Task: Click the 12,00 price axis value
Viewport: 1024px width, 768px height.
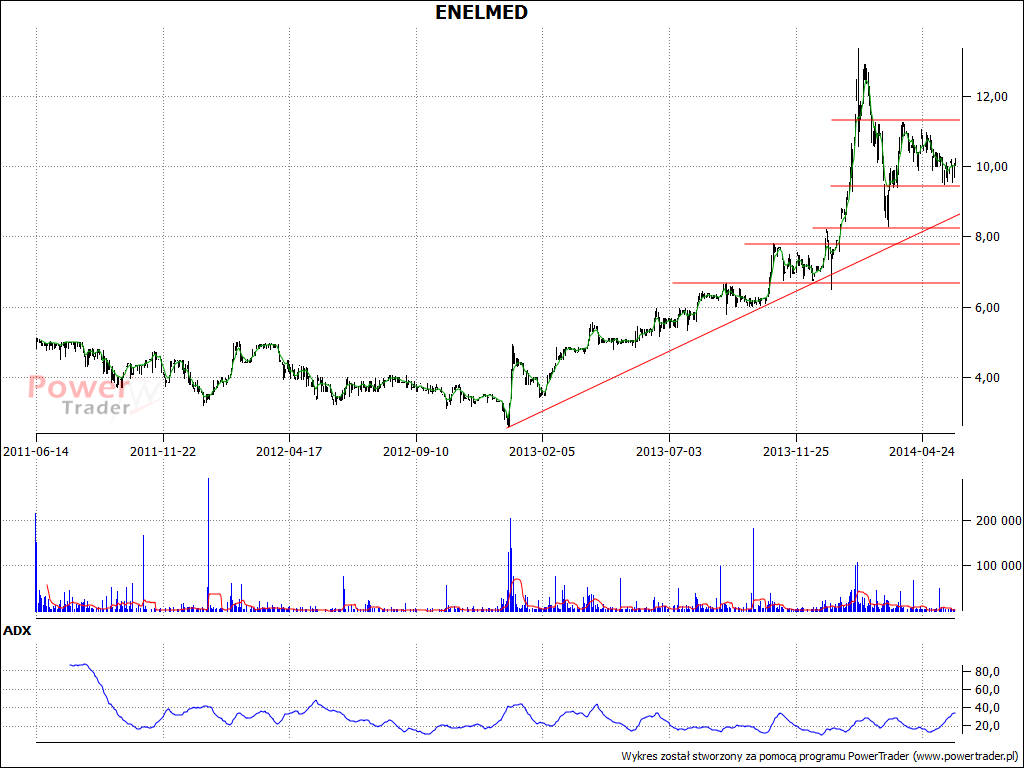Action: point(990,97)
